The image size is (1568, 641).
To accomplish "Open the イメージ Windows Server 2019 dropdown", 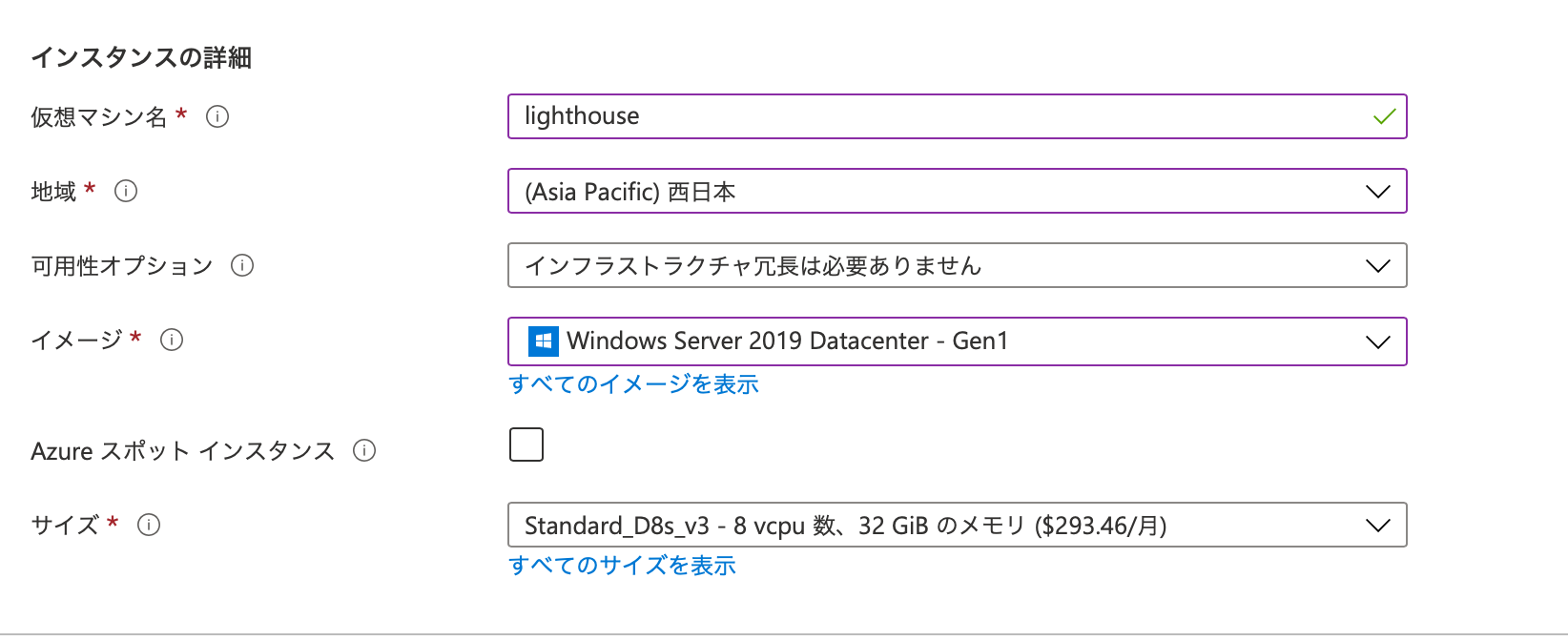I will pos(958,341).
